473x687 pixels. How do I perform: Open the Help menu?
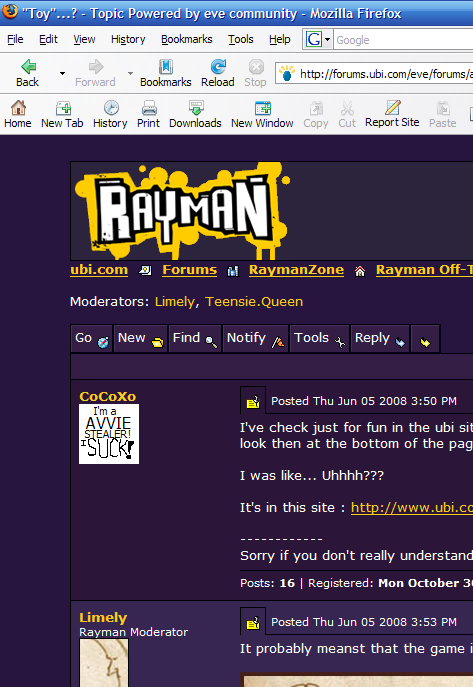(279, 39)
